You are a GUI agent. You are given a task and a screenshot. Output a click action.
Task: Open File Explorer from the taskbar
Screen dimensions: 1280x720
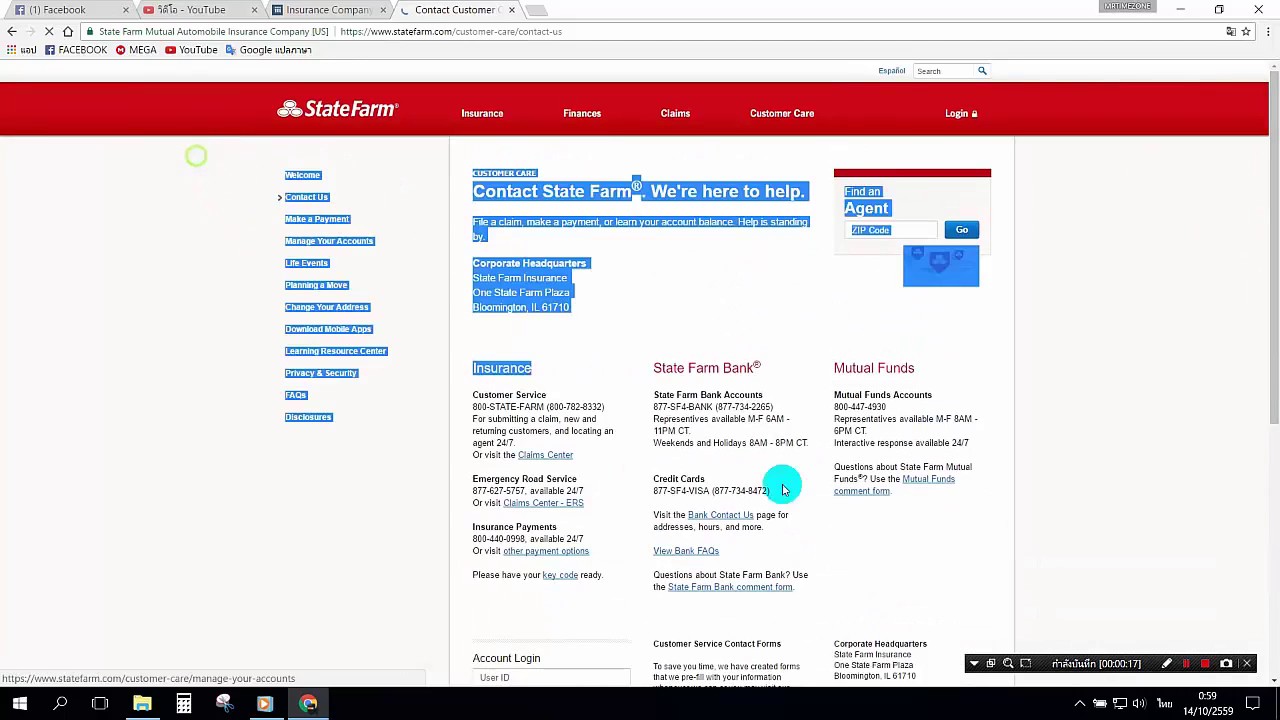point(142,704)
